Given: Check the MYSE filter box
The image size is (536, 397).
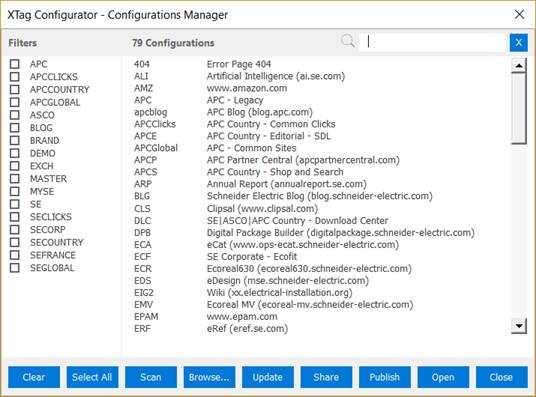Looking at the screenshot, I should 15,191.
